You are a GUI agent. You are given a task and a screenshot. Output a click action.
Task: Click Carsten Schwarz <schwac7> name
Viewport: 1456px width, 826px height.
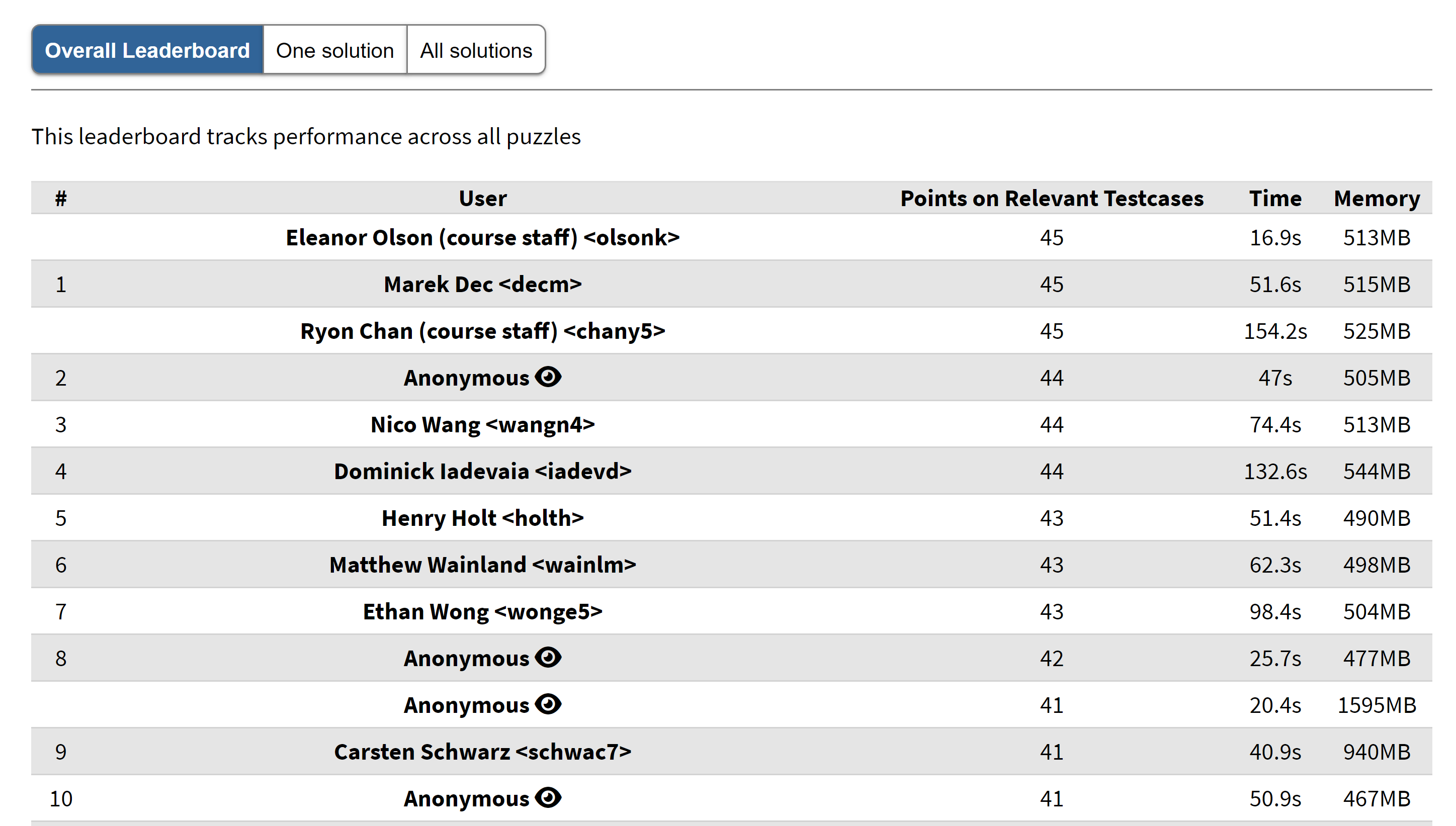483,752
